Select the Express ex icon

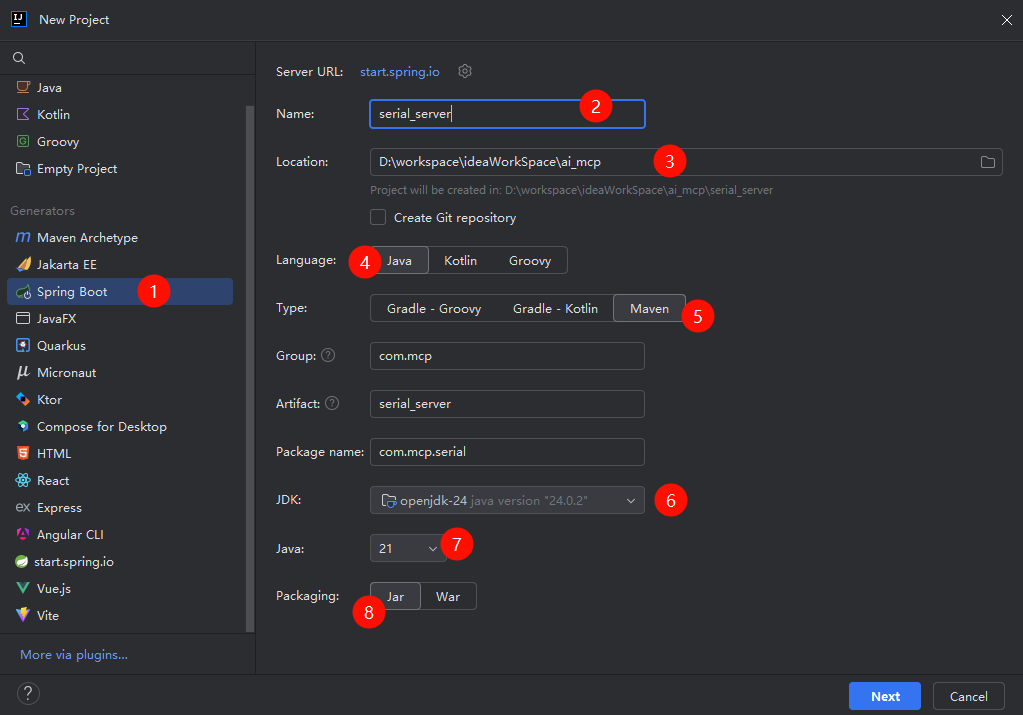(23, 507)
